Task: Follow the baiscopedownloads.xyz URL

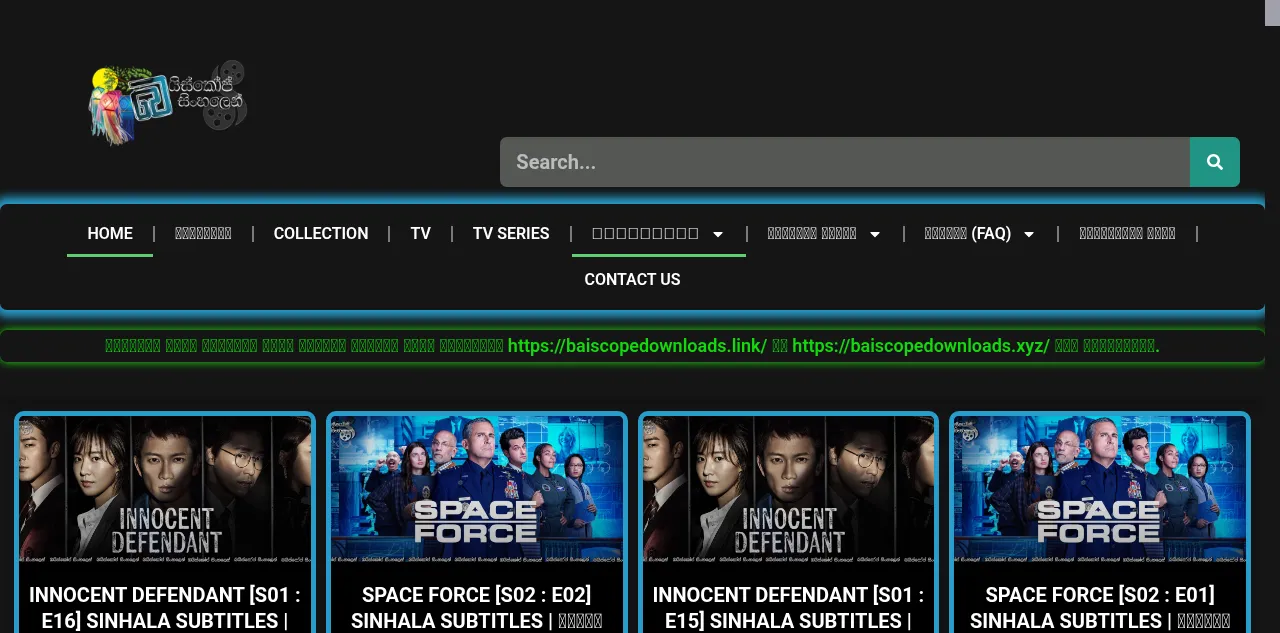Action: (921, 346)
